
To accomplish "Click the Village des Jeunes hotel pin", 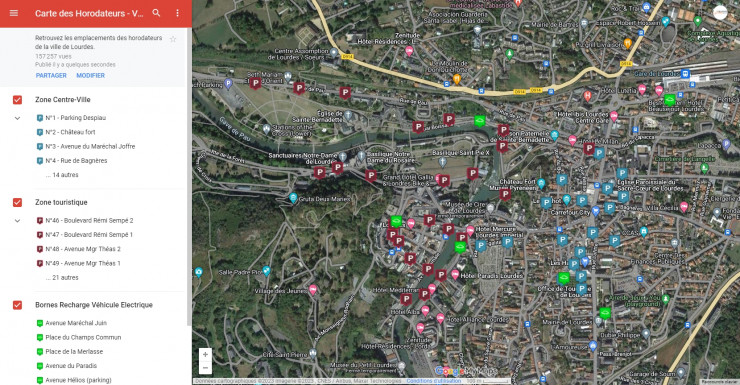I will pyautogui.click(x=312, y=289).
